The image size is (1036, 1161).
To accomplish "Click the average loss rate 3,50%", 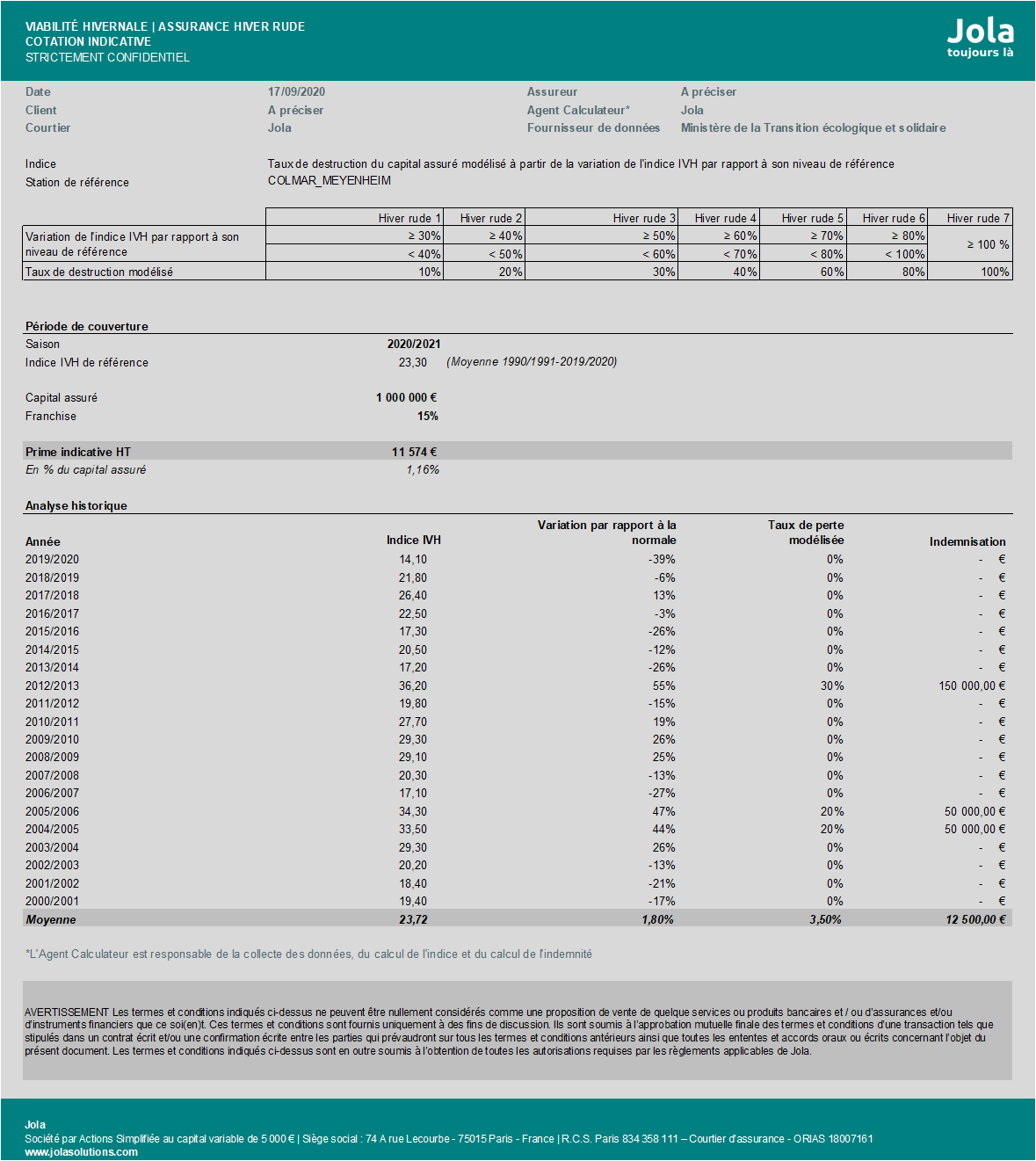I will click(825, 919).
